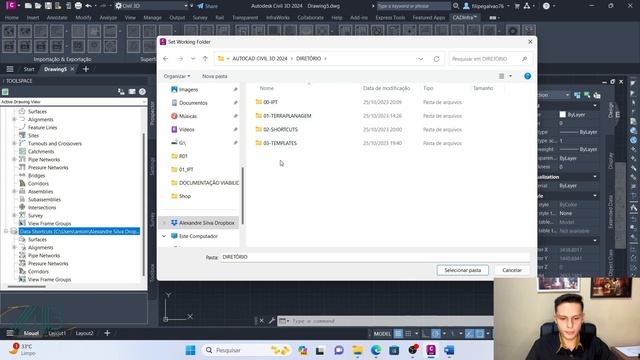Click the Share button in title bar
Image resolution: width=640 pixels, height=360 pixels.
point(207,6)
